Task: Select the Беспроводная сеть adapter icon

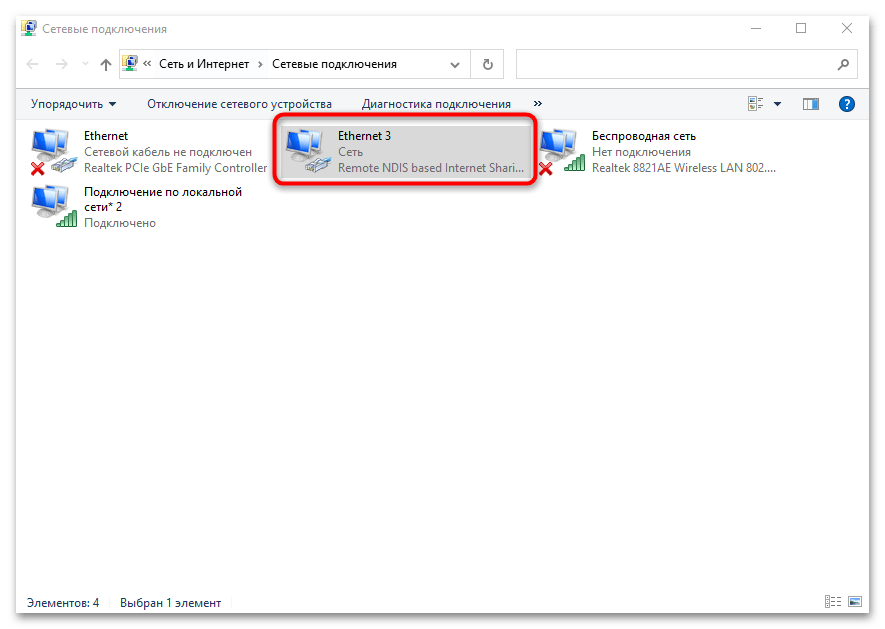Action: pyautogui.click(x=561, y=151)
